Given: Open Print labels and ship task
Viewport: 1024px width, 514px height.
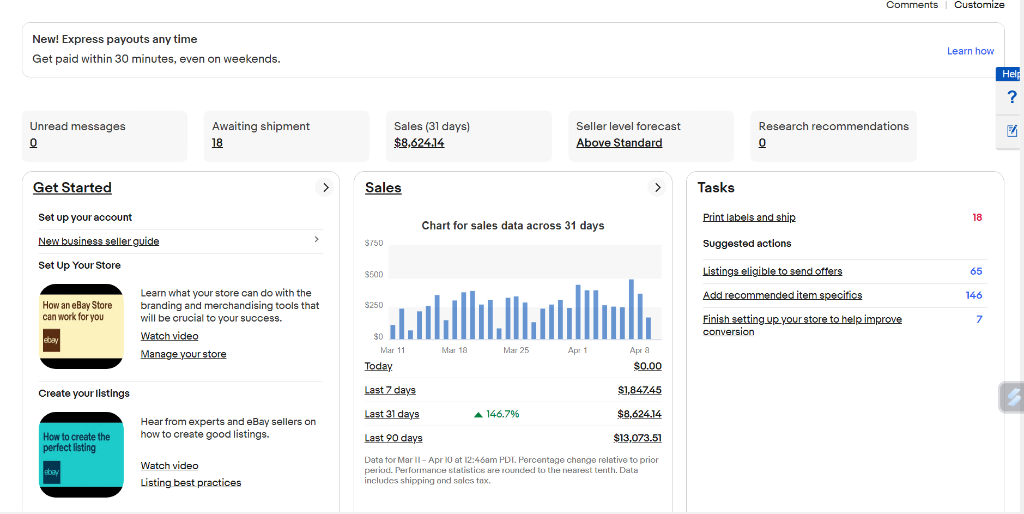Looking at the screenshot, I should 749,217.
